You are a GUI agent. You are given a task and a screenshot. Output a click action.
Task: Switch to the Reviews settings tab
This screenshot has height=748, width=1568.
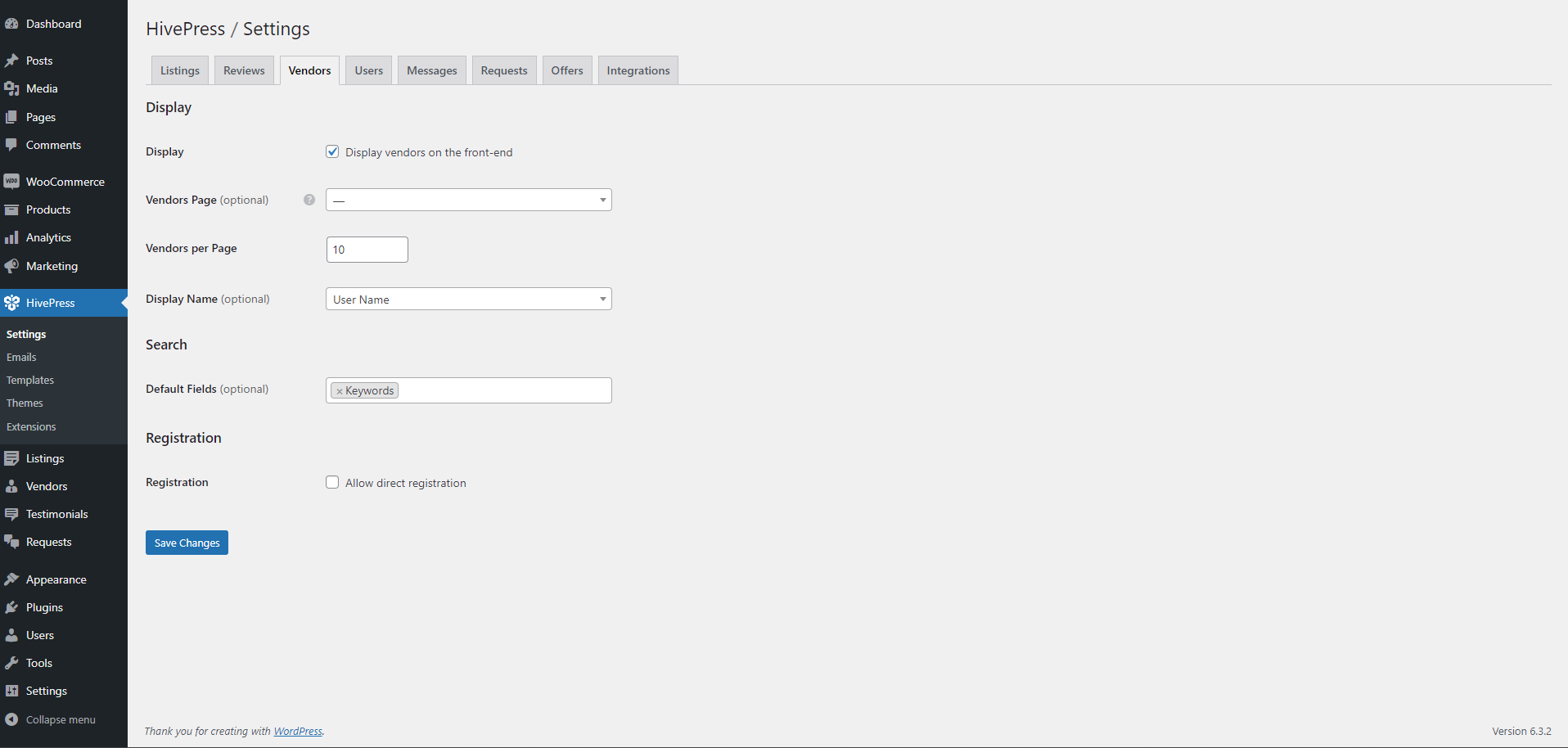[x=244, y=70]
